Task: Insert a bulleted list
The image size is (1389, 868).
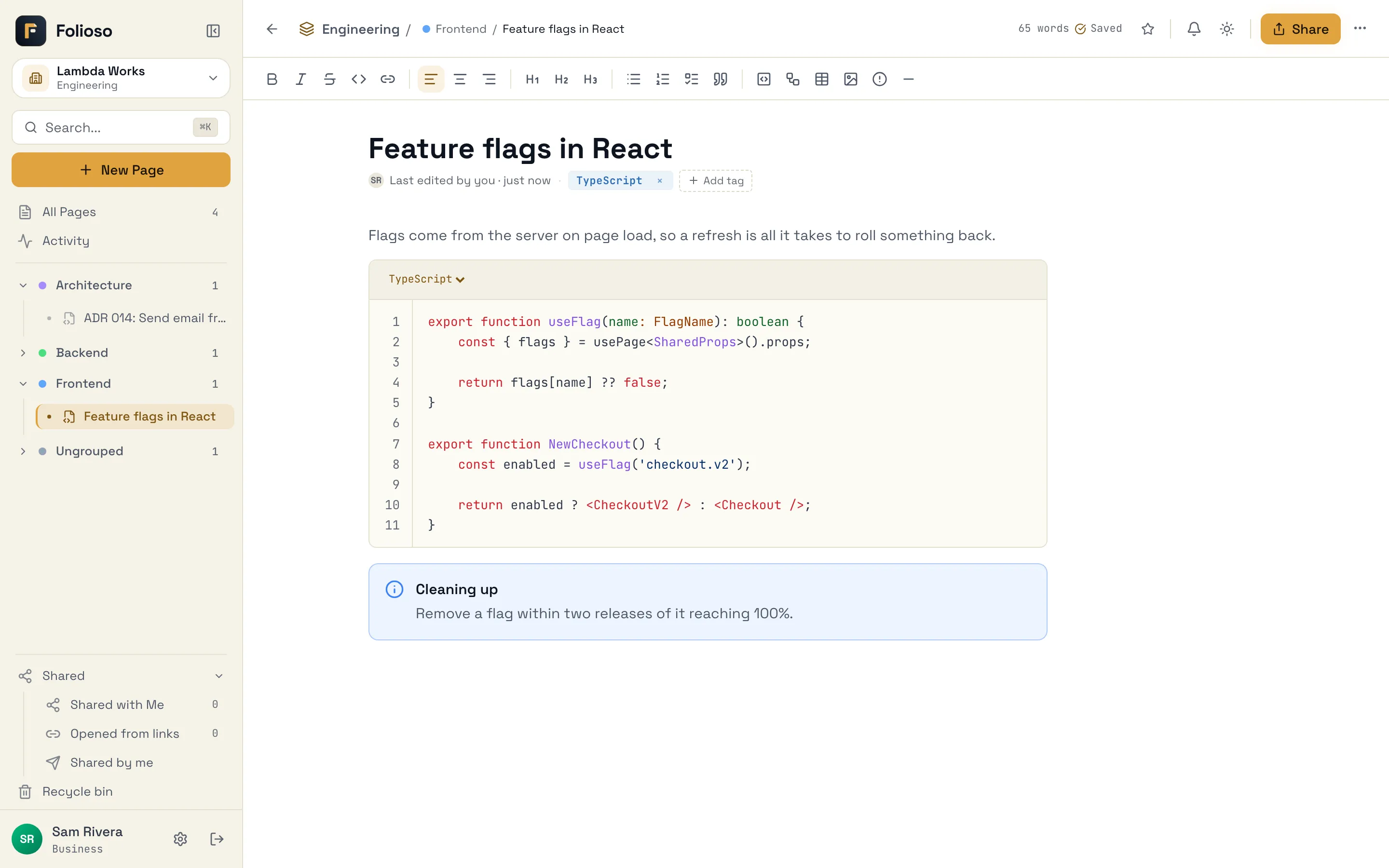Action: point(634,79)
